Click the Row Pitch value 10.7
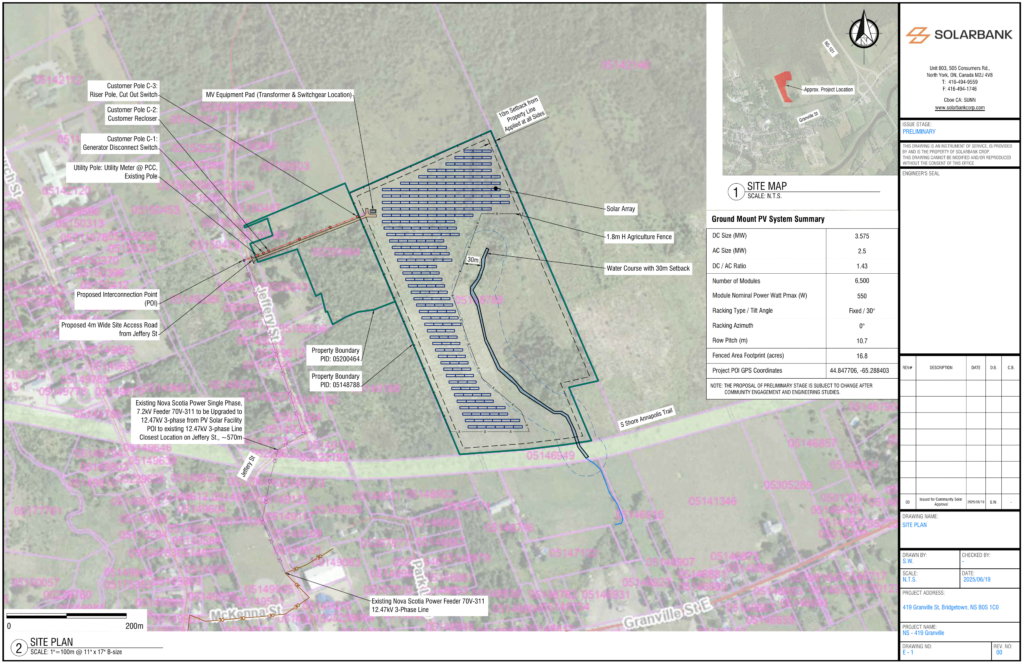The image size is (1024, 663). pyautogui.click(x=861, y=341)
